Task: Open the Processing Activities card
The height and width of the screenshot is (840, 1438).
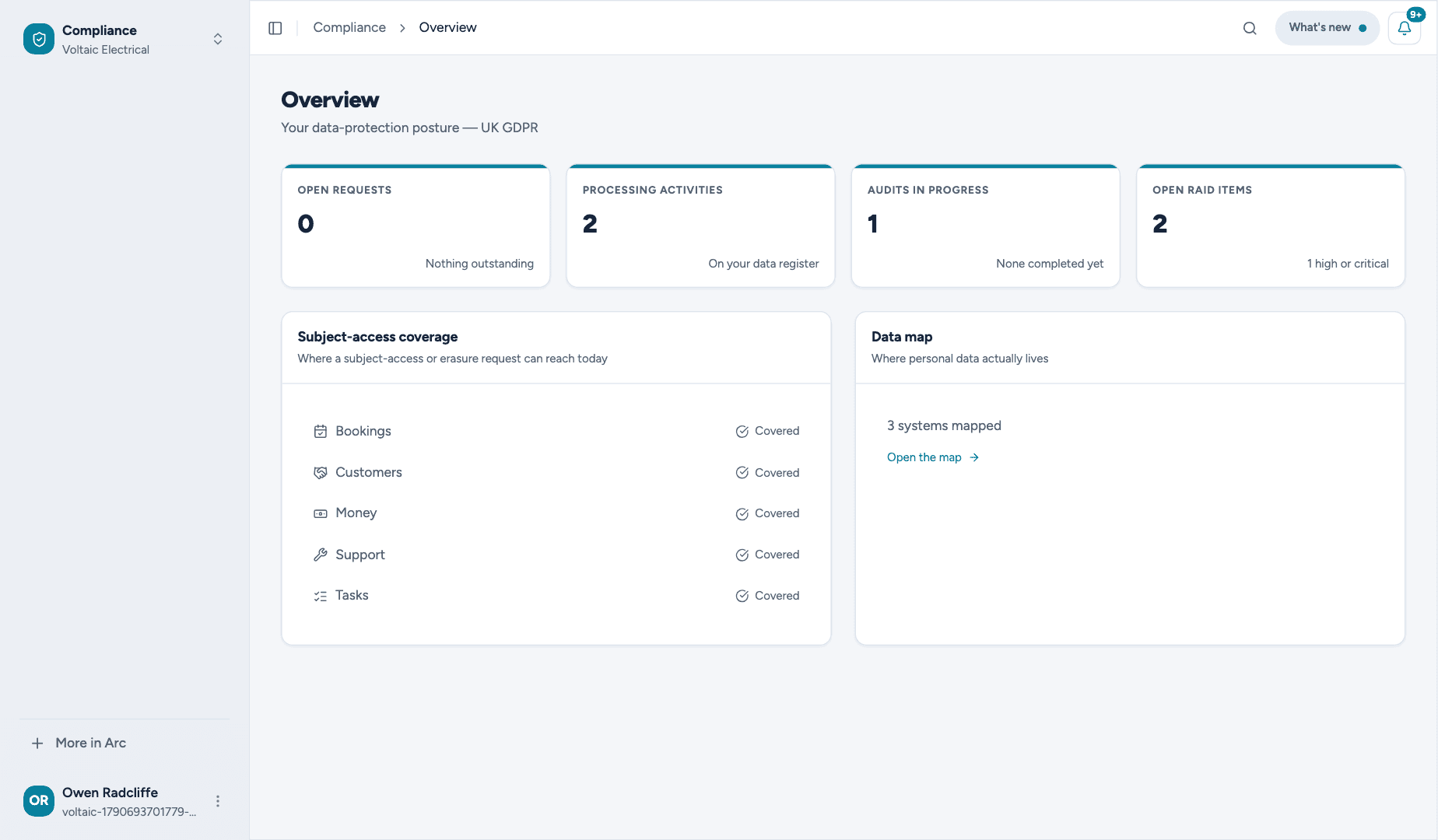Action: (x=700, y=226)
